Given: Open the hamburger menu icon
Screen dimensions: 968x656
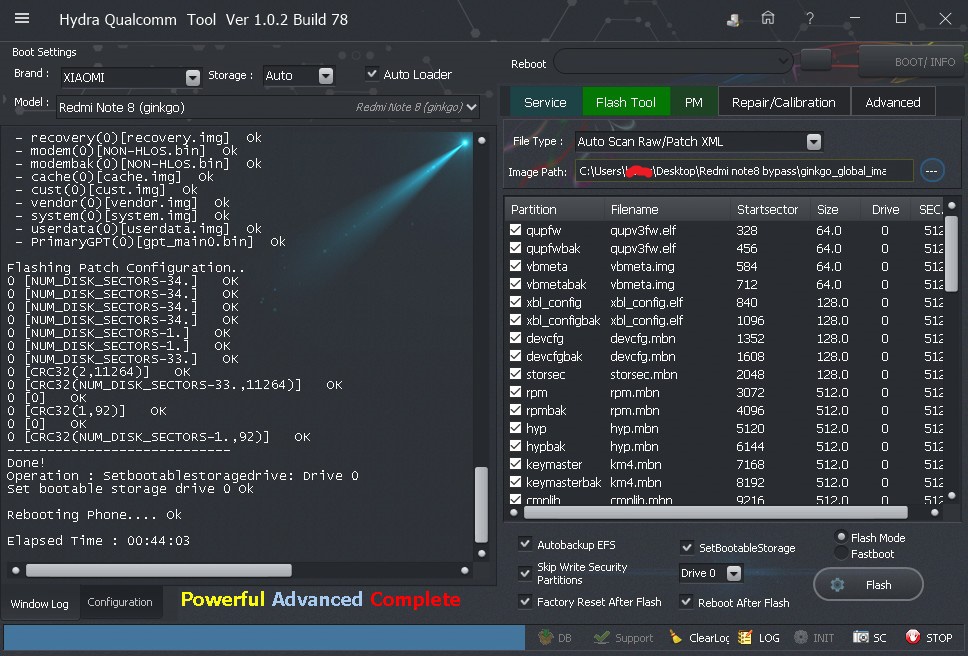Looking at the screenshot, I should coord(22,19).
